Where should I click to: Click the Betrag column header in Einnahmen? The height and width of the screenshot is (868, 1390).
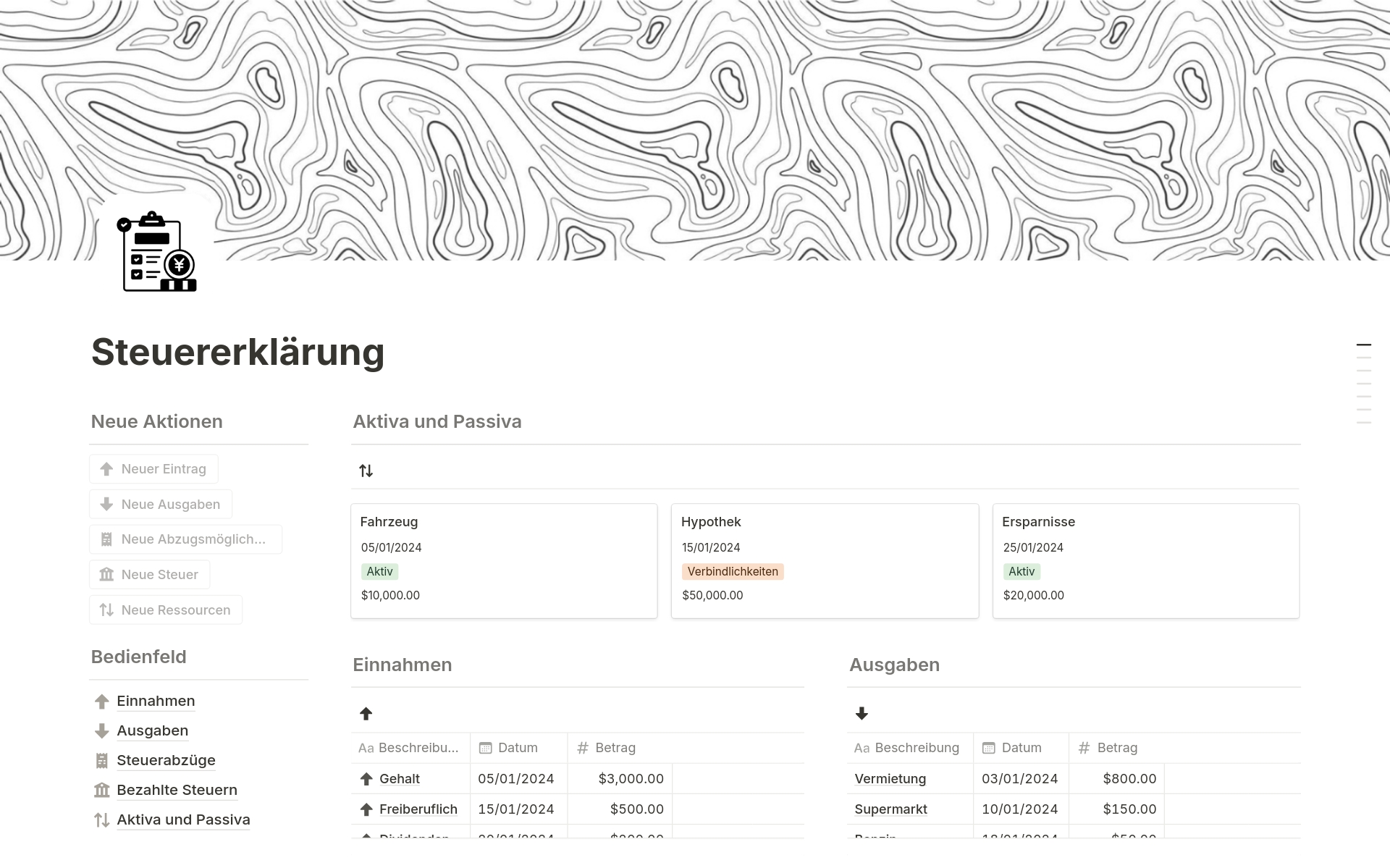615,748
